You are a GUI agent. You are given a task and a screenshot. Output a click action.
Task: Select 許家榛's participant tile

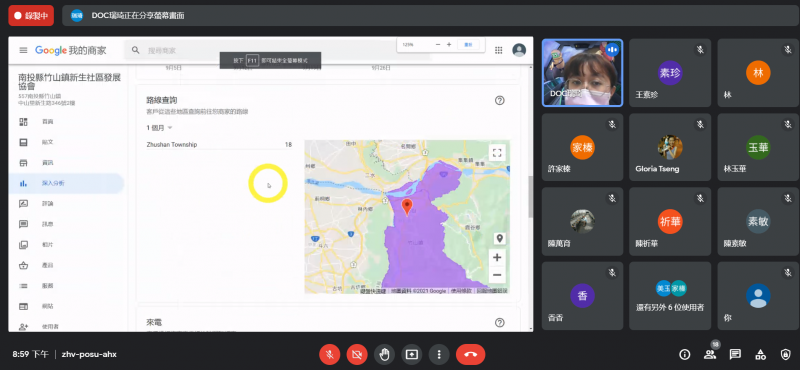[x=582, y=147]
